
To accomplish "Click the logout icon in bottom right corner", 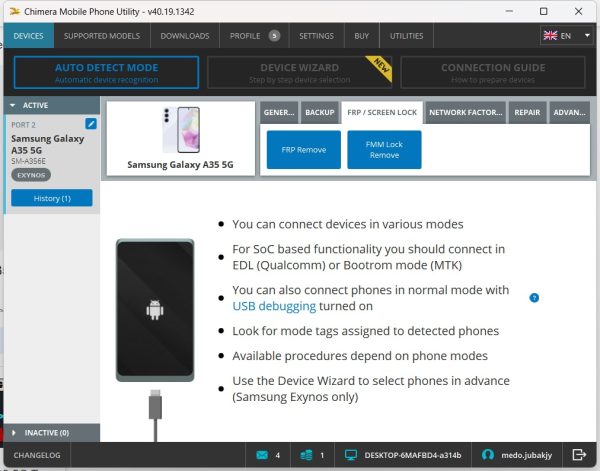I will [579, 455].
